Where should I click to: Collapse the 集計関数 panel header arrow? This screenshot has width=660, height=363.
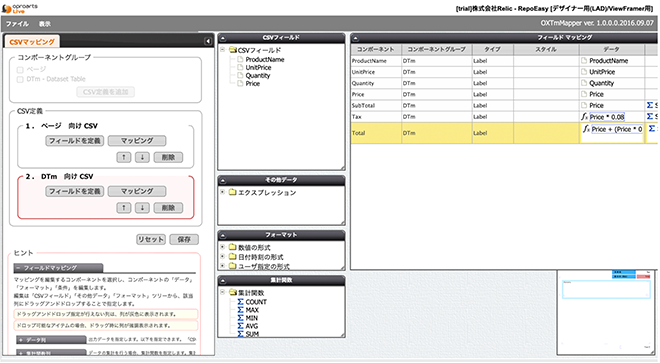coord(223,280)
